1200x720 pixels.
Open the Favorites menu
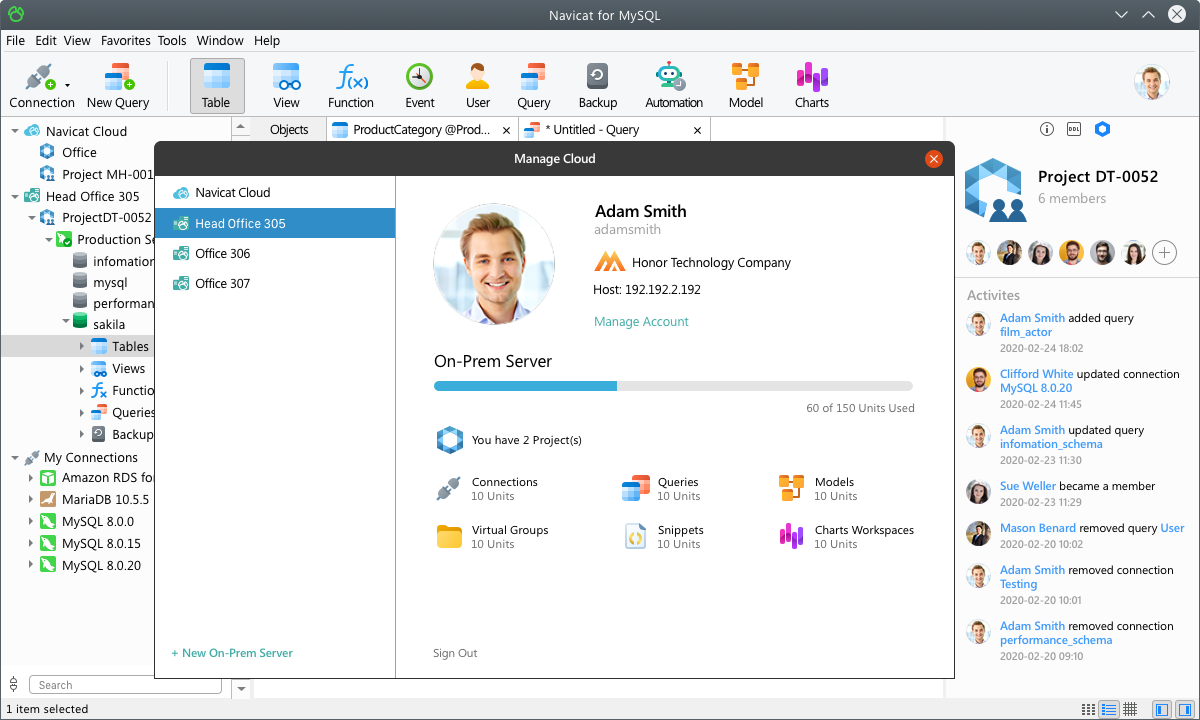[126, 41]
